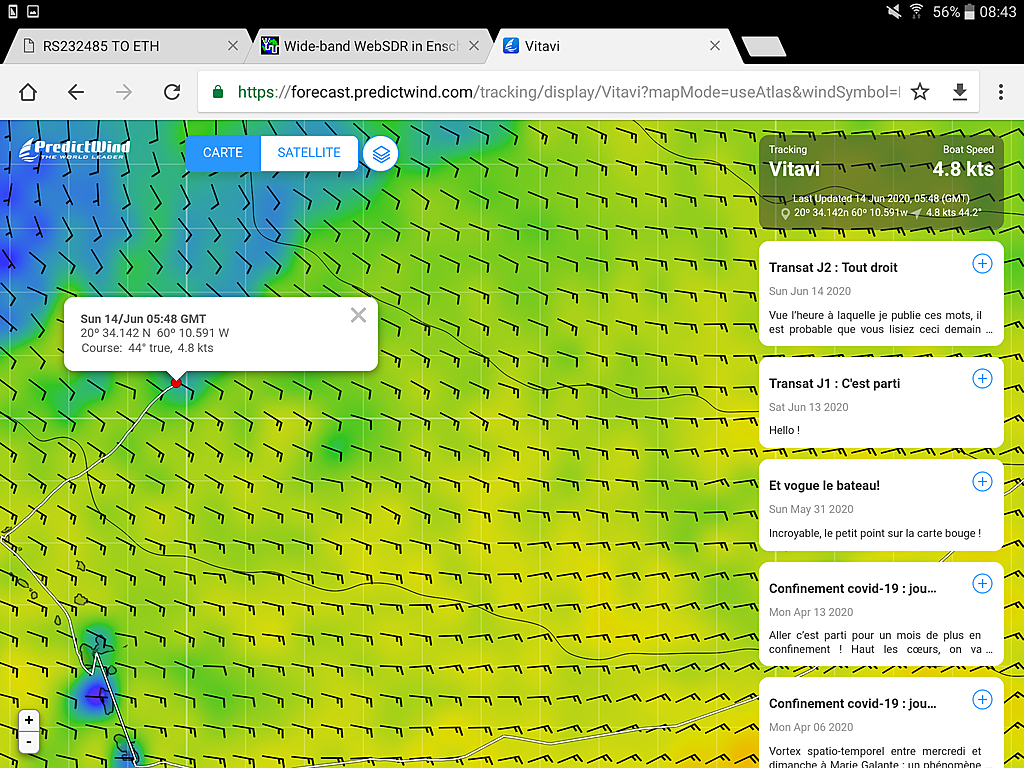1024x768 pixels.
Task: Click the 'Hello !' post excerpt
Action: [x=784, y=430]
